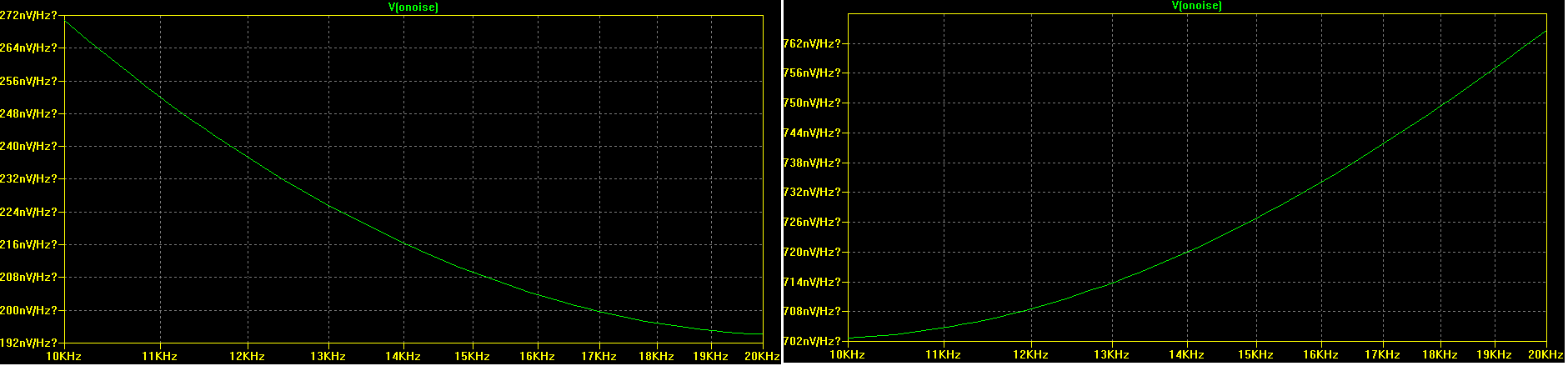Click 10KHz label under the descending-curve plot

pos(63,357)
